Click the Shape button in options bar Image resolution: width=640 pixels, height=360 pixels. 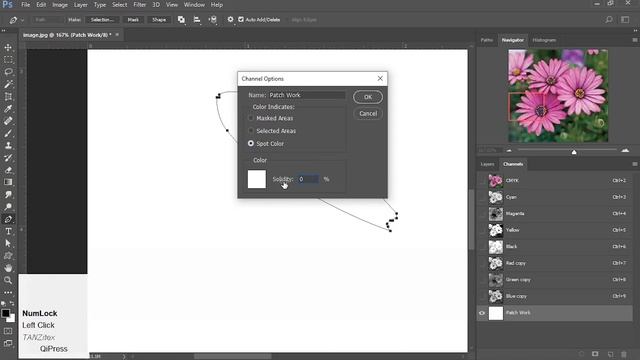[159, 20]
